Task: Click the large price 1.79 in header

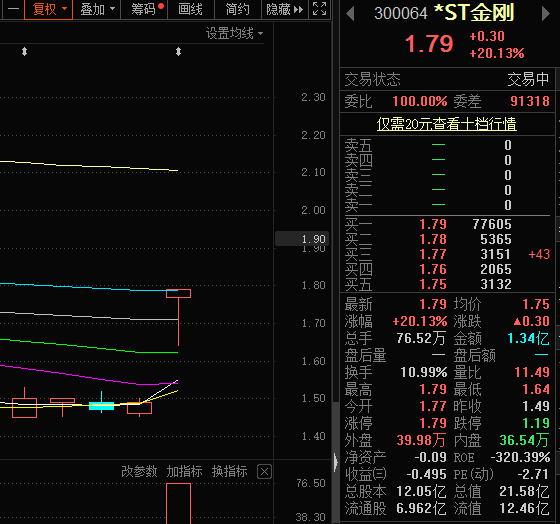Action: pyautogui.click(x=429, y=44)
